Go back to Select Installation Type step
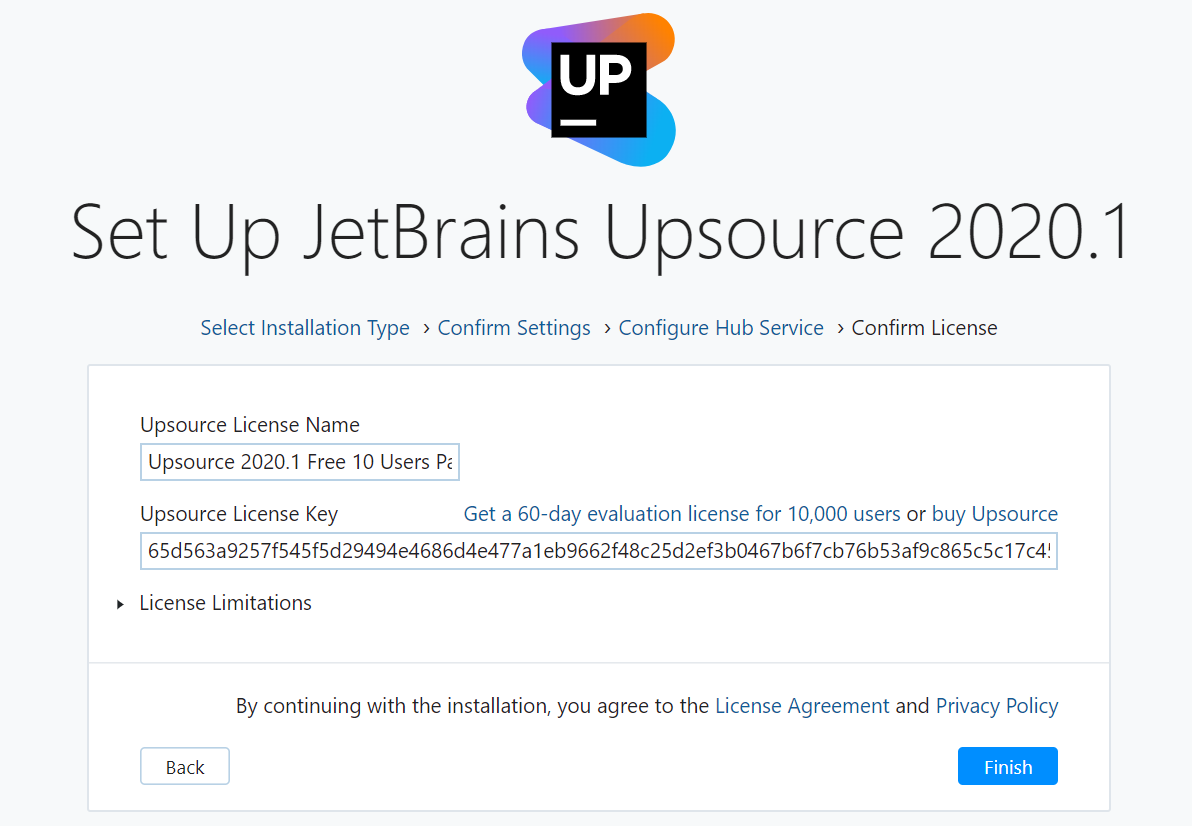Screen dimensions: 1192x826 (305, 328)
